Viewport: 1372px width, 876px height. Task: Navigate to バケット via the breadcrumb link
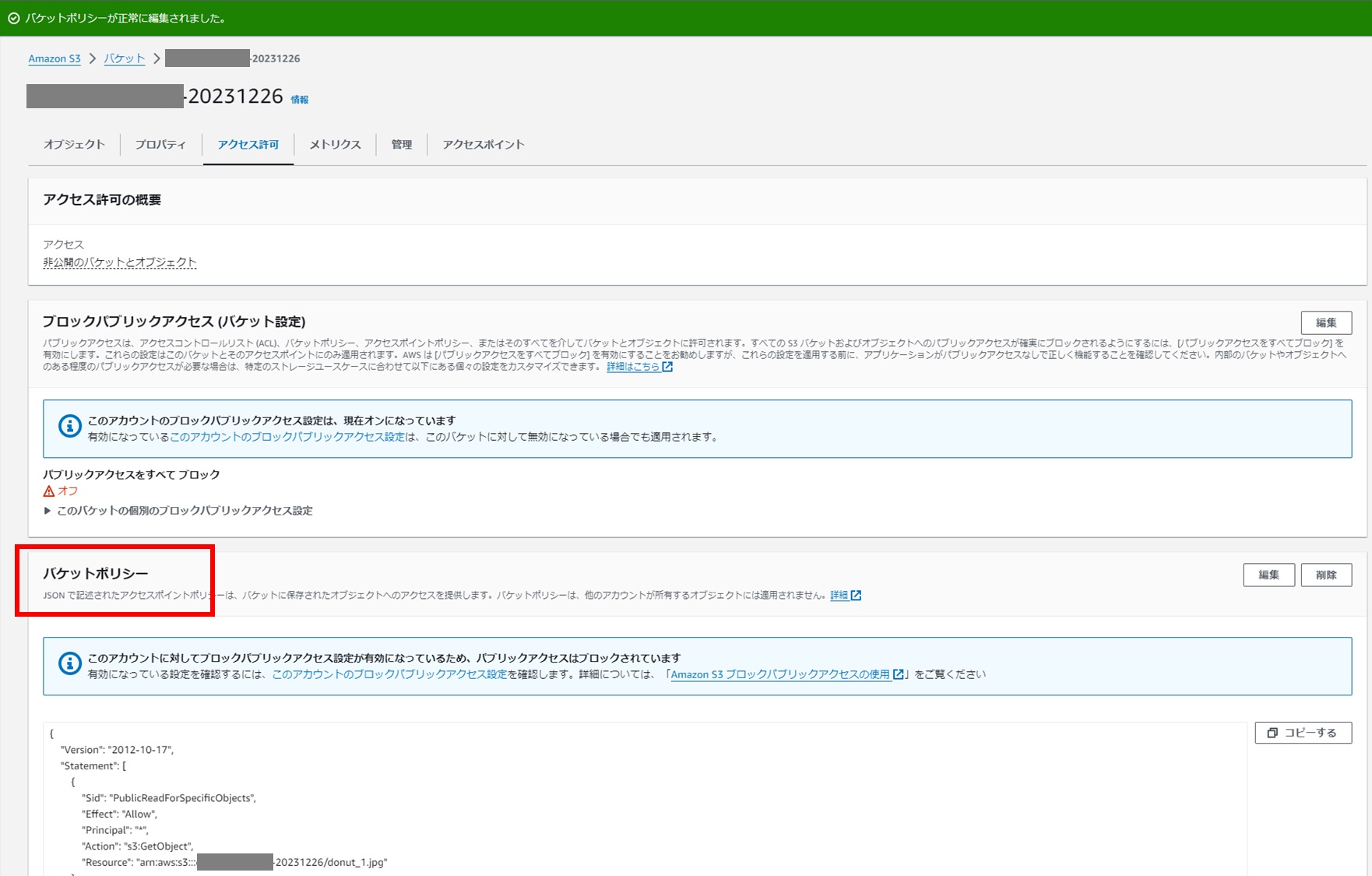click(124, 58)
